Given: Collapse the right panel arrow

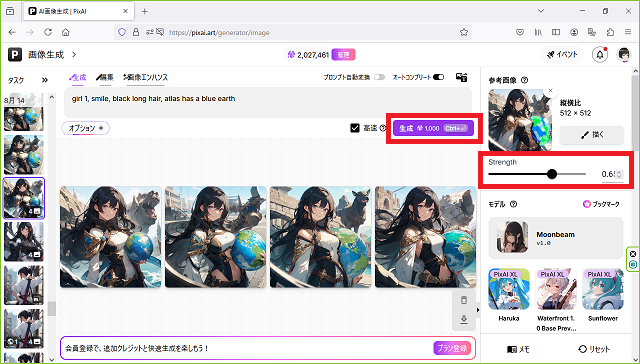Looking at the screenshot, I should pos(478,310).
